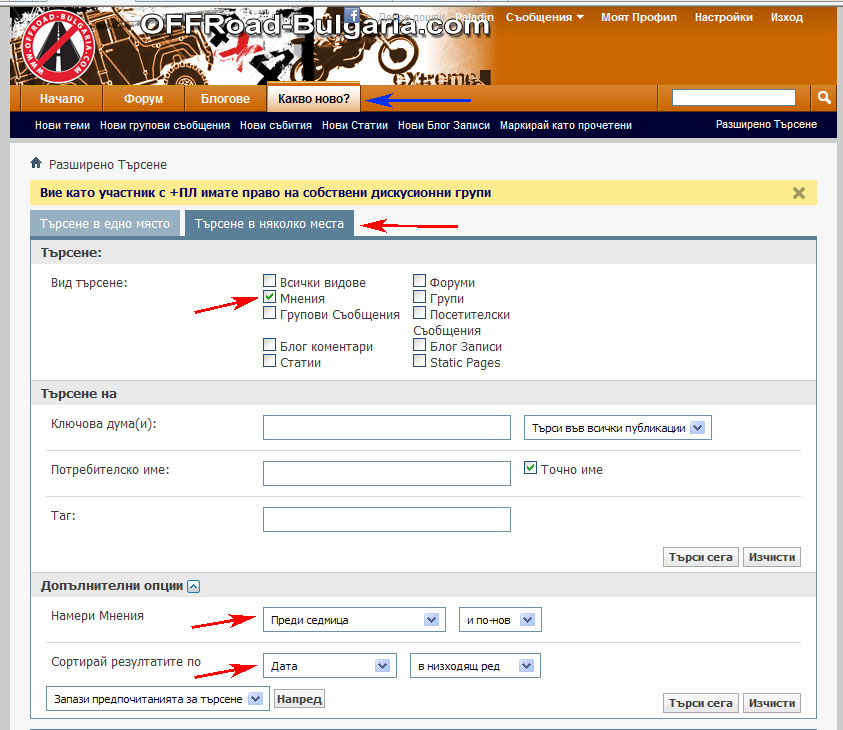Open the Дата sort dropdown
The image size is (843, 730).
(330, 665)
